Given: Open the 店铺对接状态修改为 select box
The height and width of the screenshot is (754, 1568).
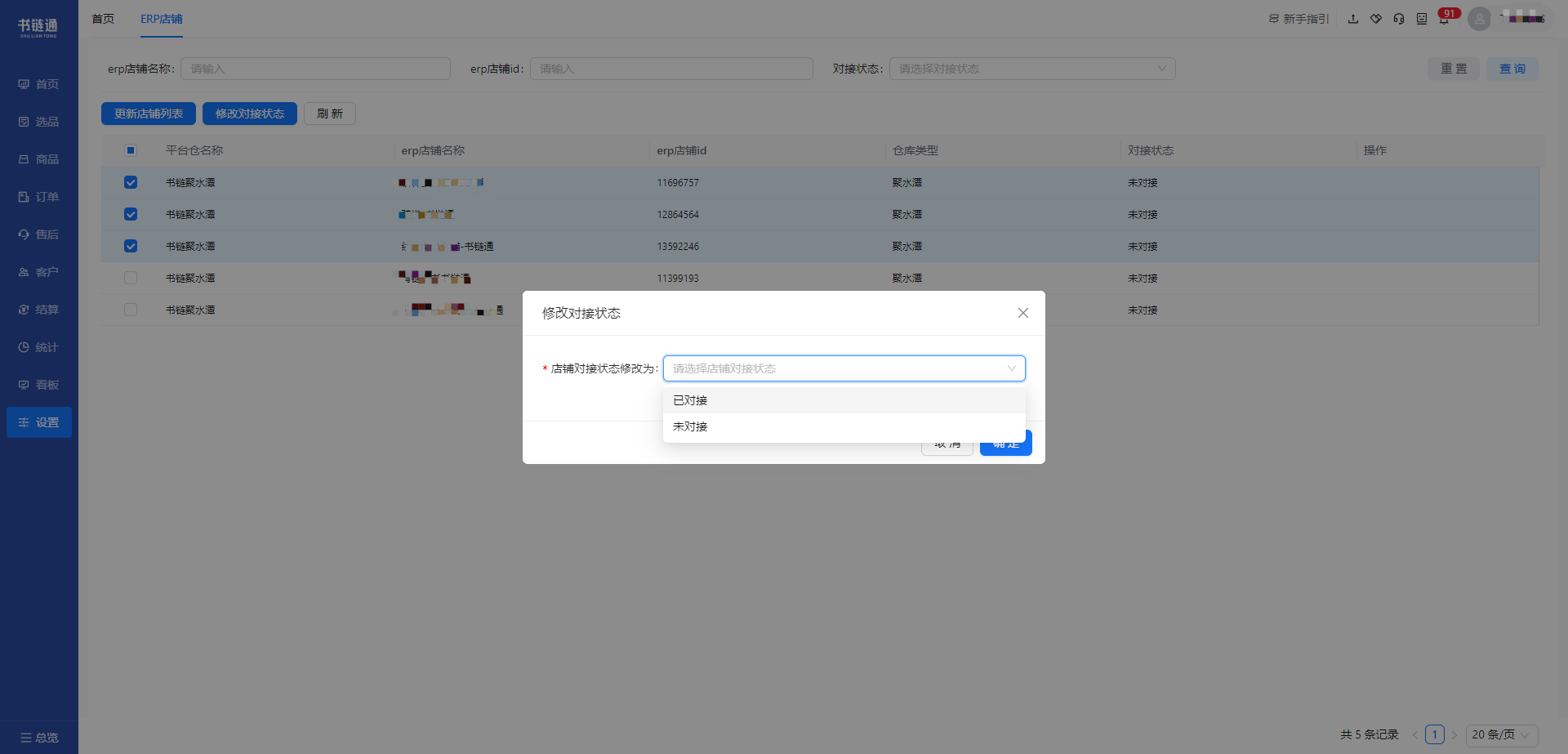Looking at the screenshot, I should (844, 368).
